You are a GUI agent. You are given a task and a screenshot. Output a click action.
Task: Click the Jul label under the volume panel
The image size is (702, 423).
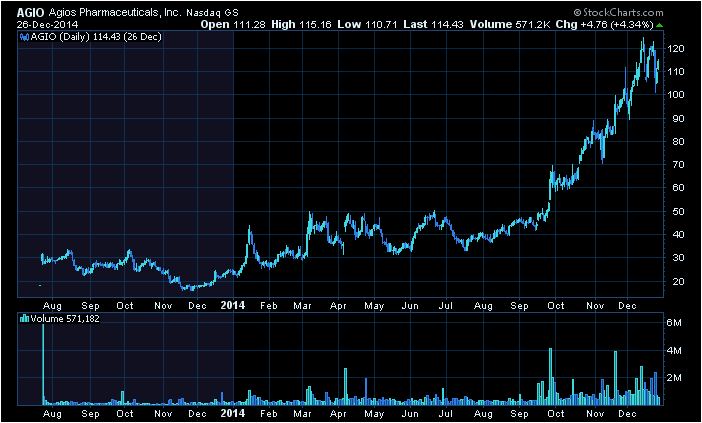[x=446, y=414]
